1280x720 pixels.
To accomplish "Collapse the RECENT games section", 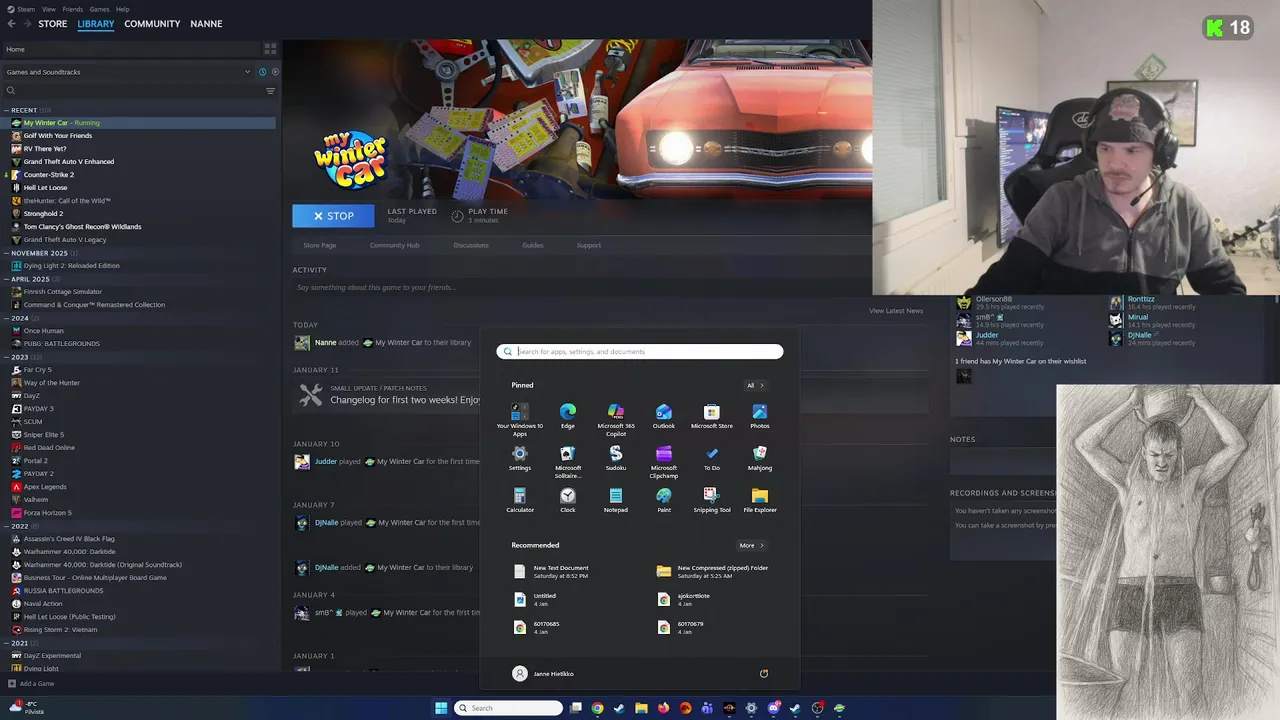I will pos(6,110).
